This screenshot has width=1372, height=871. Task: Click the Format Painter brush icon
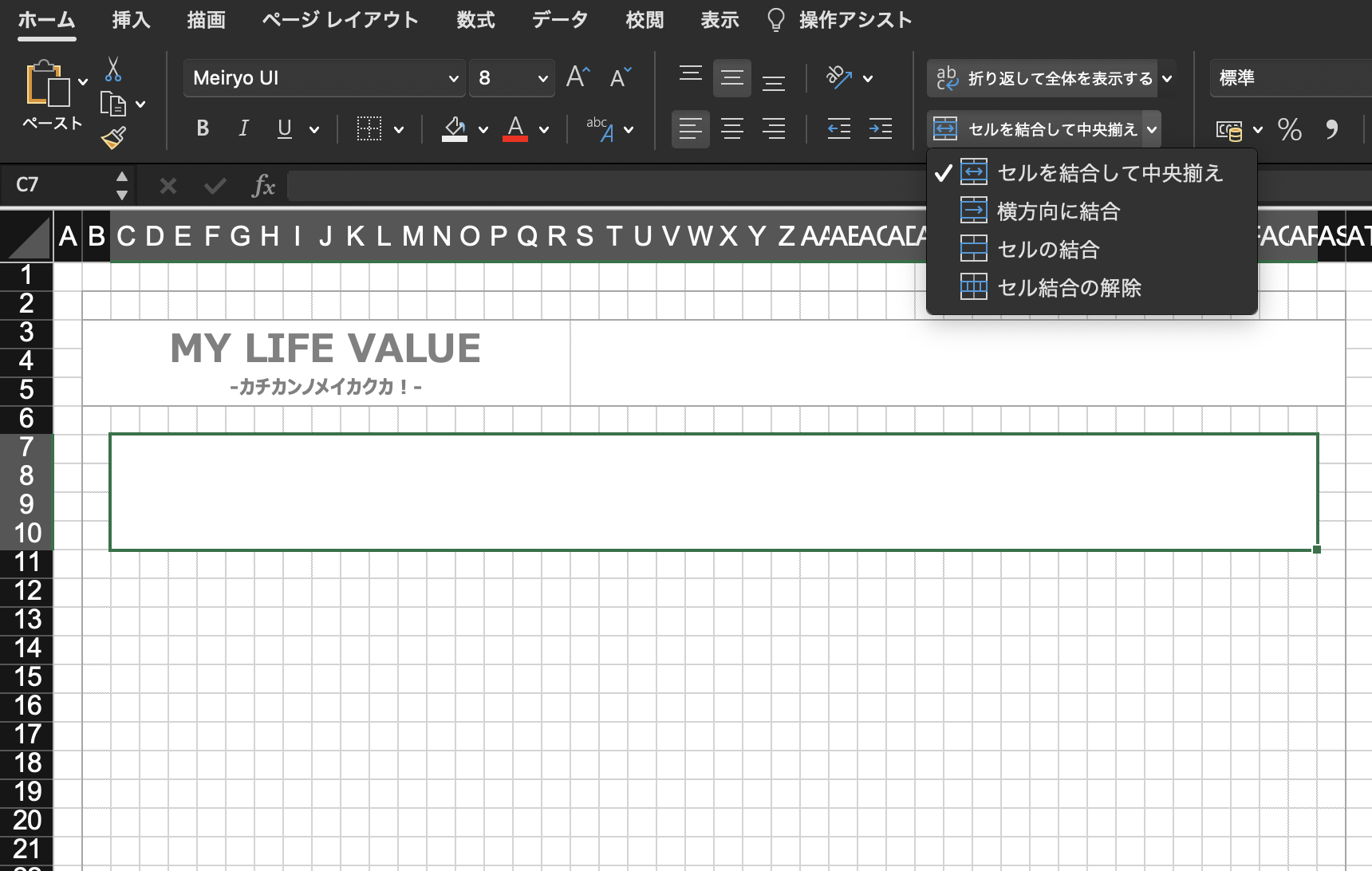click(113, 139)
